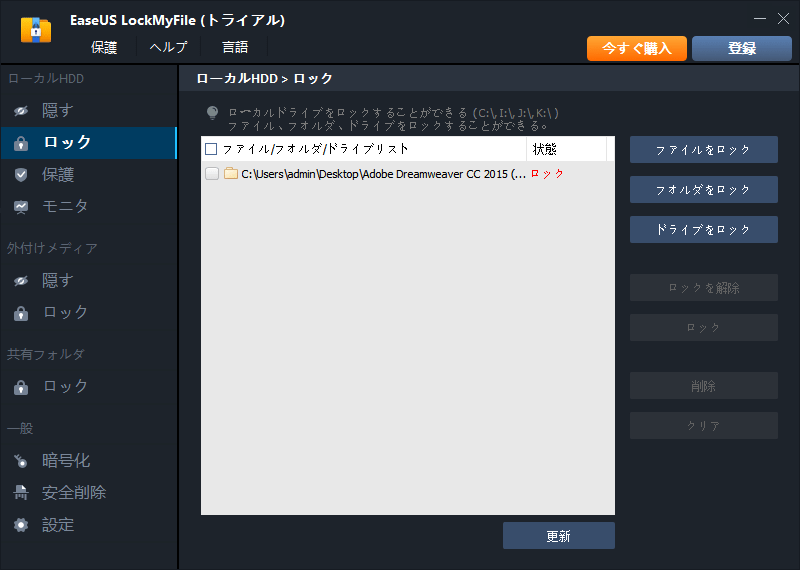Click the ファイルをロック button
Screen dimensions: 800x570
click(704, 150)
